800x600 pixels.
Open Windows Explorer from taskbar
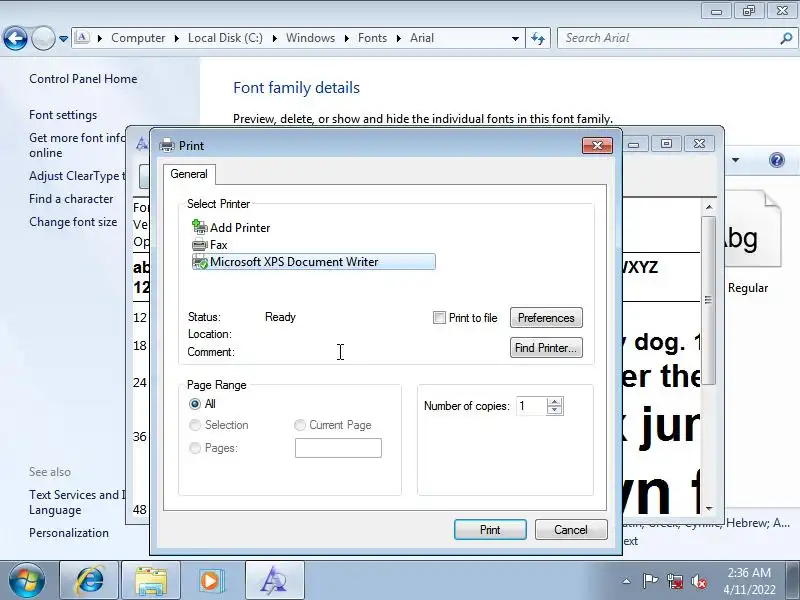(x=151, y=581)
